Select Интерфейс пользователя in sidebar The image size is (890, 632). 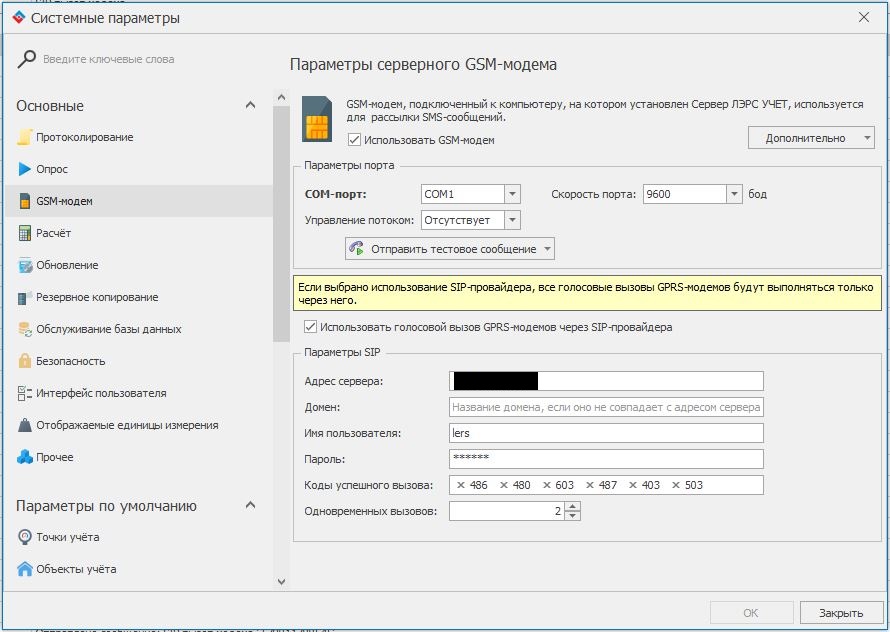101,393
